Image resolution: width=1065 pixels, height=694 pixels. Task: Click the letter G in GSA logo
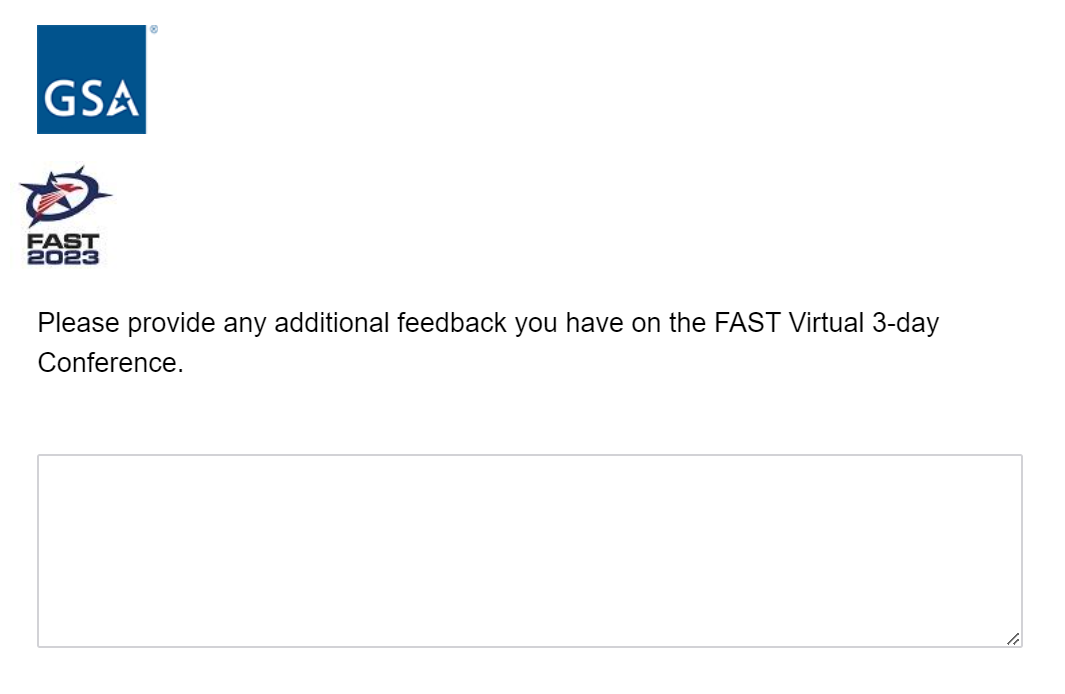[60, 98]
